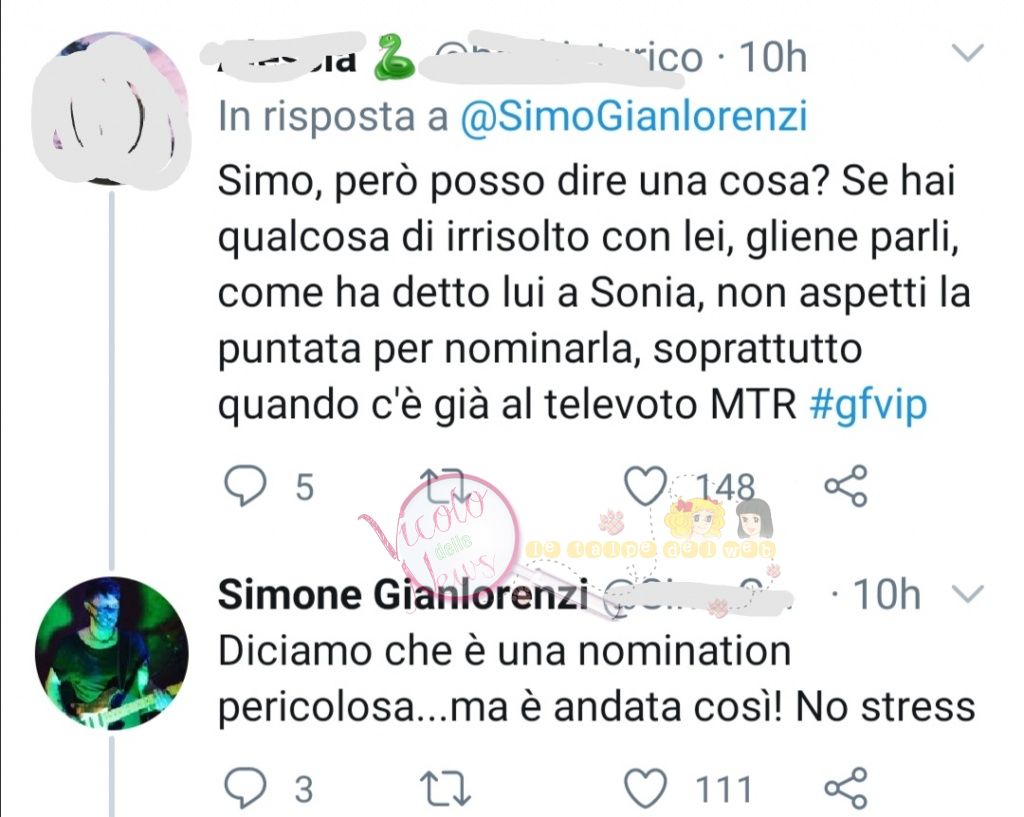1024x817 pixels.
Task: Retweet the first tweet about Sonia
Action: (x=445, y=487)
